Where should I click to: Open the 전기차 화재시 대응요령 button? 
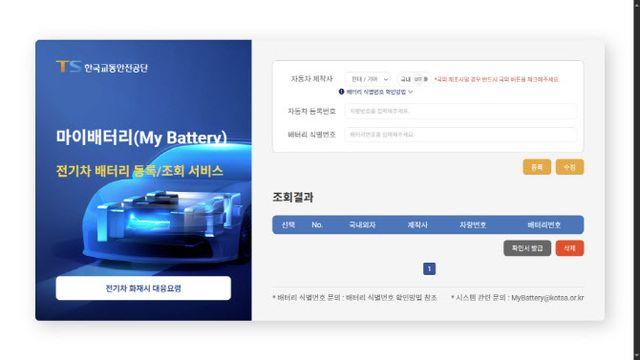143,288
